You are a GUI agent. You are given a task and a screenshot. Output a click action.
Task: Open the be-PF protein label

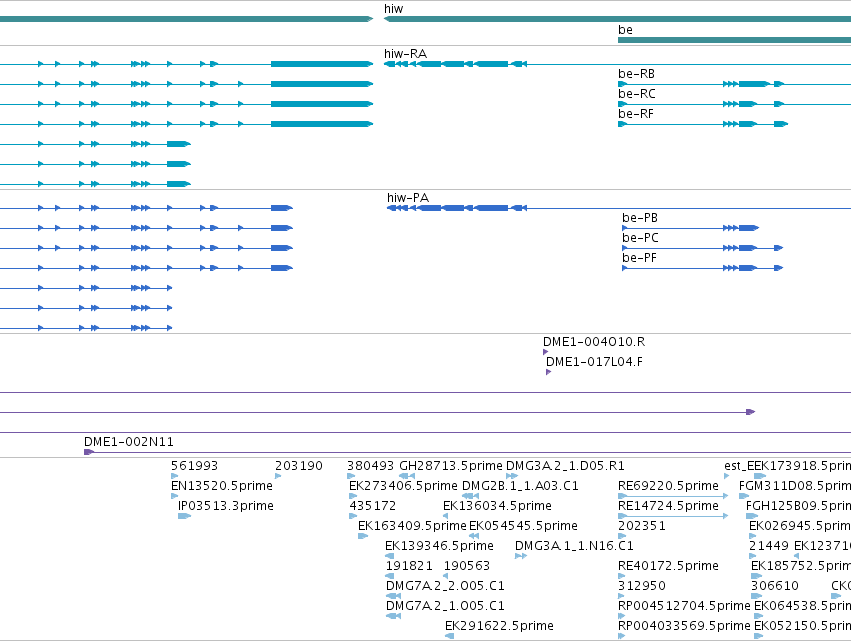pos(639,258)
